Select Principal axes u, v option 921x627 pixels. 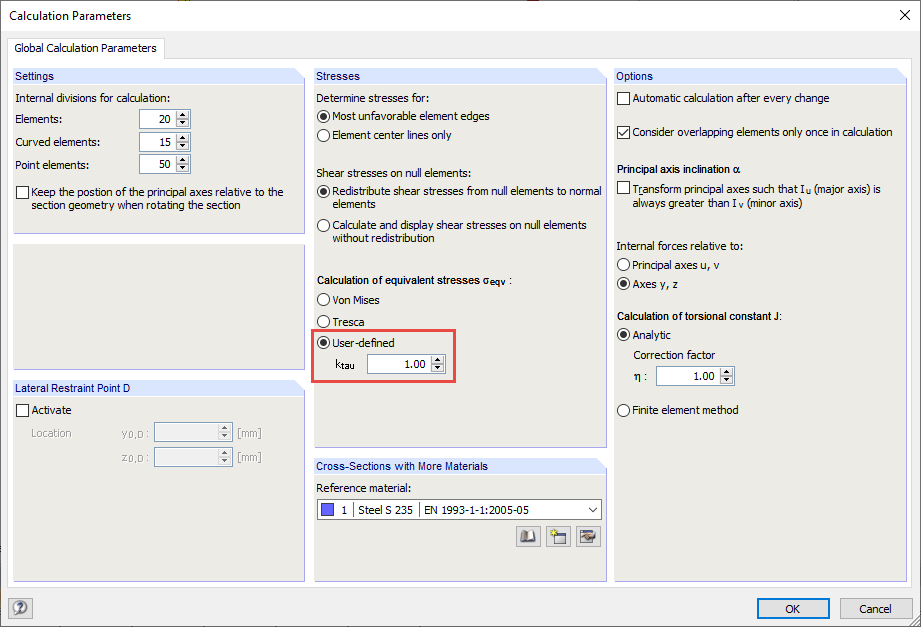623,265
